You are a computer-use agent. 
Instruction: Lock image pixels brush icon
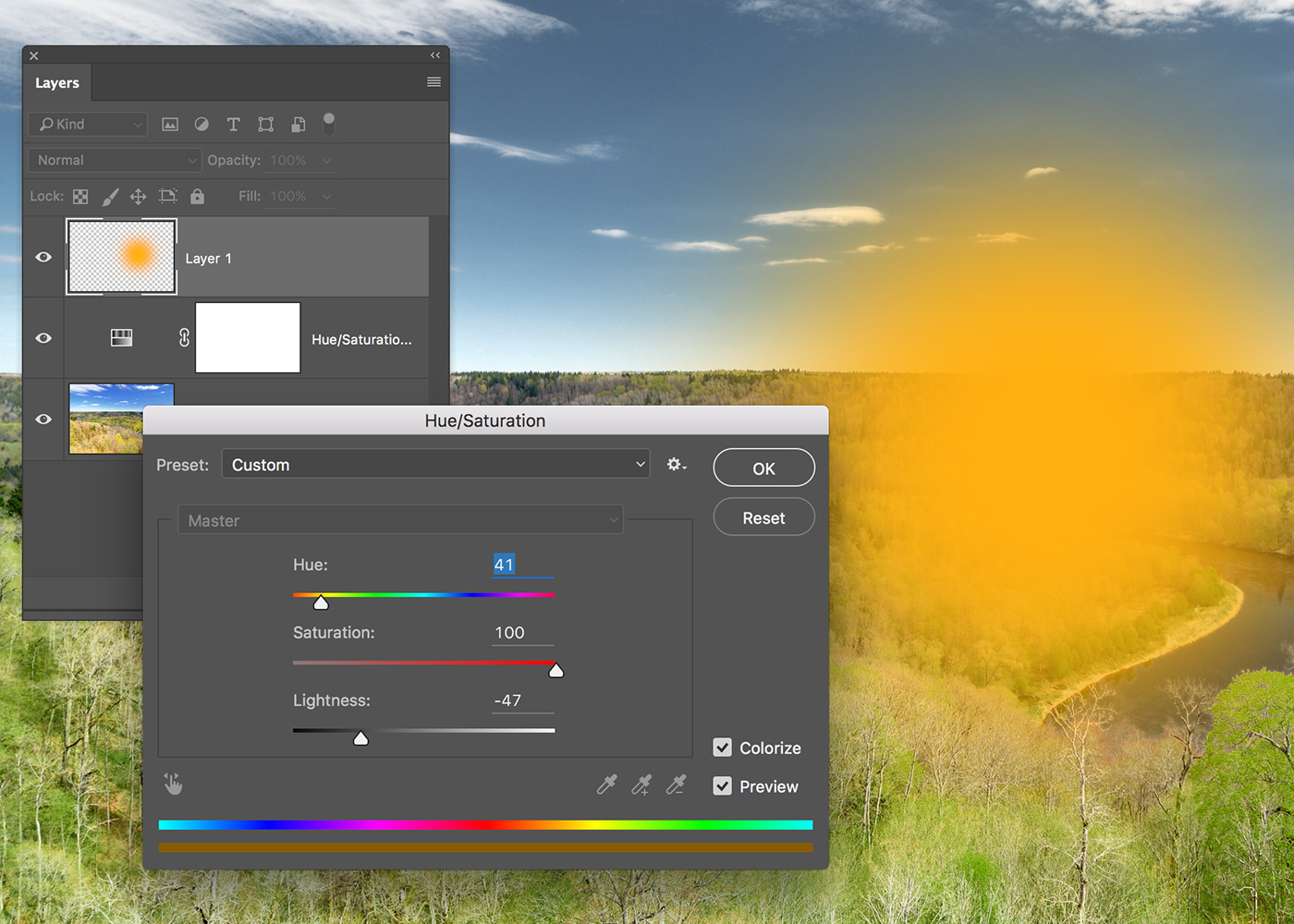(x=110, y=197)
